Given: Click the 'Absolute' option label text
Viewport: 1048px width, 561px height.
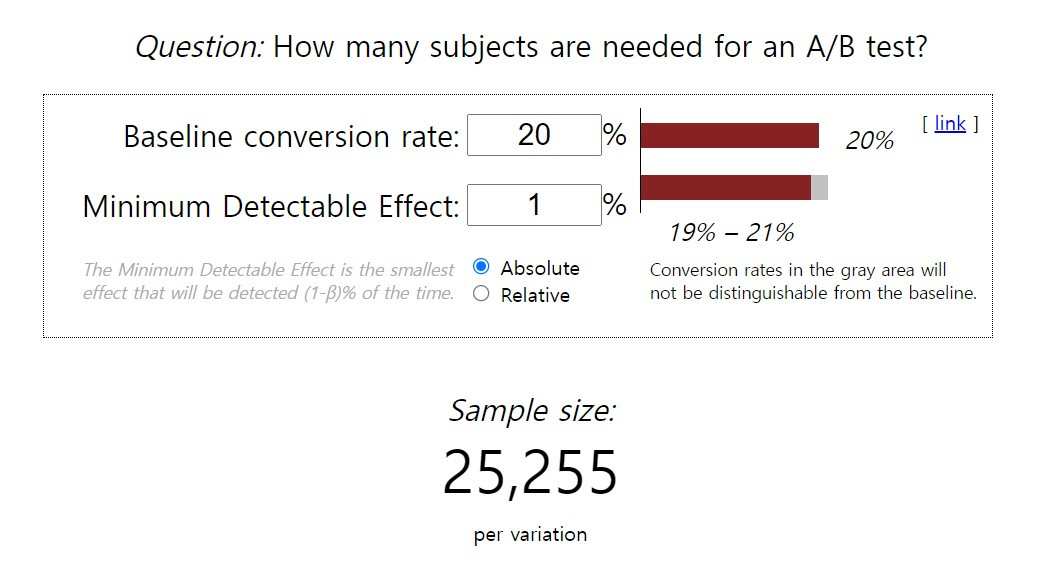Looking at the screenshot, I should pyautogui.click(x=540, y=268).
